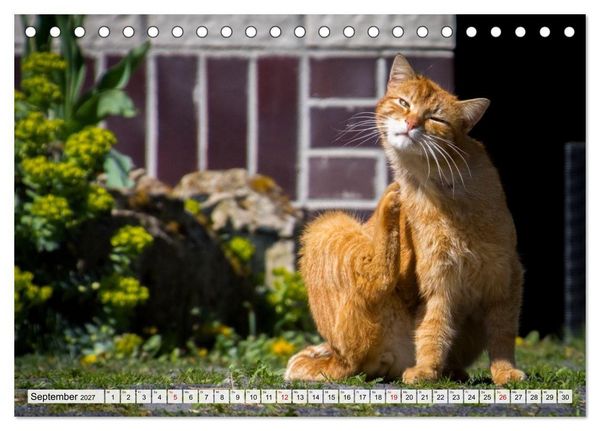Select day 7 in the calendar strip
Screen dimensions: 600x431
pyautogui.click(x=206, y=397)
